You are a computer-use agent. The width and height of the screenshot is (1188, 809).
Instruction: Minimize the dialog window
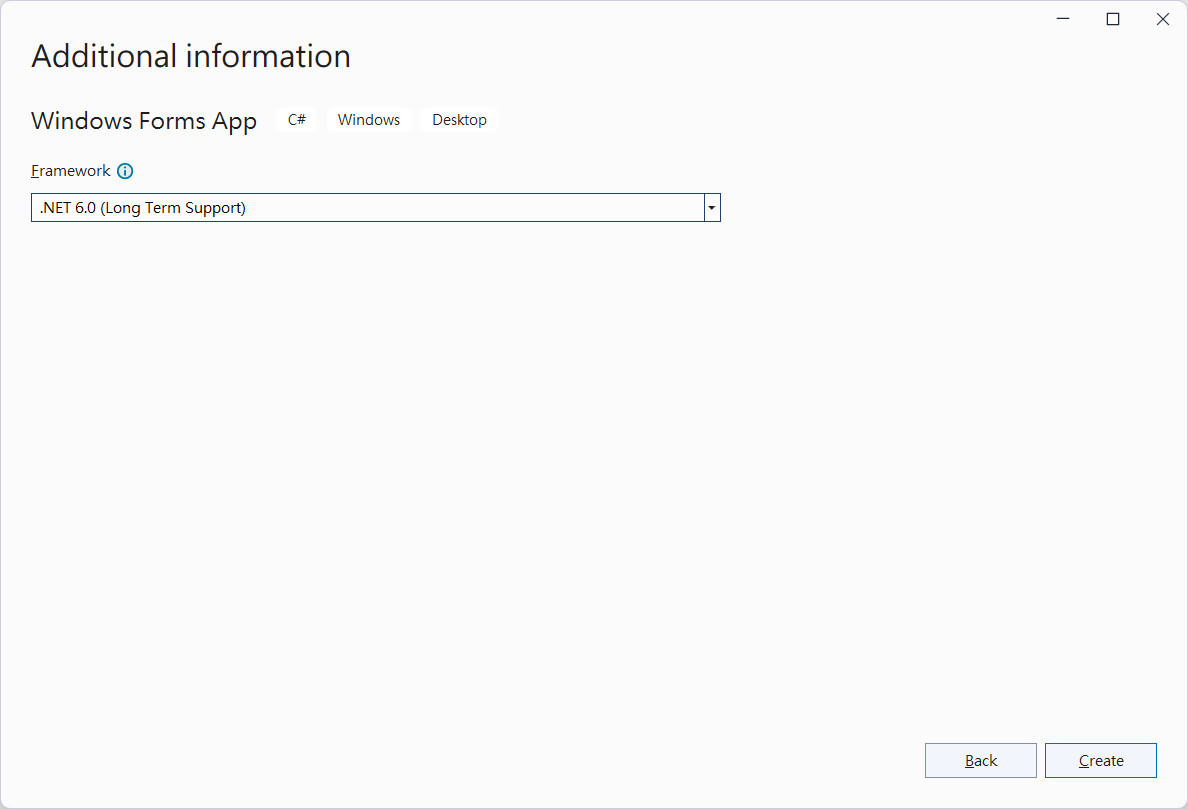click(x=1063, y=19)
